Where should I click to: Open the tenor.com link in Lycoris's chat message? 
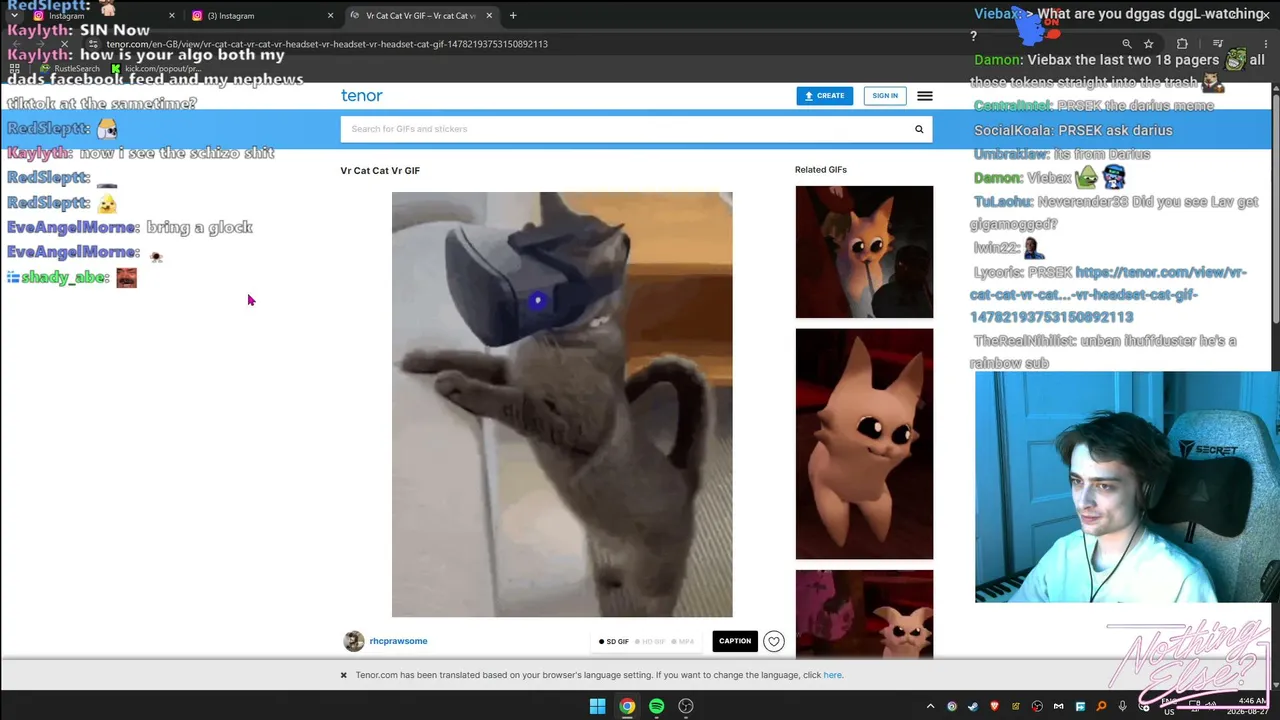(x=1108, y=294)
